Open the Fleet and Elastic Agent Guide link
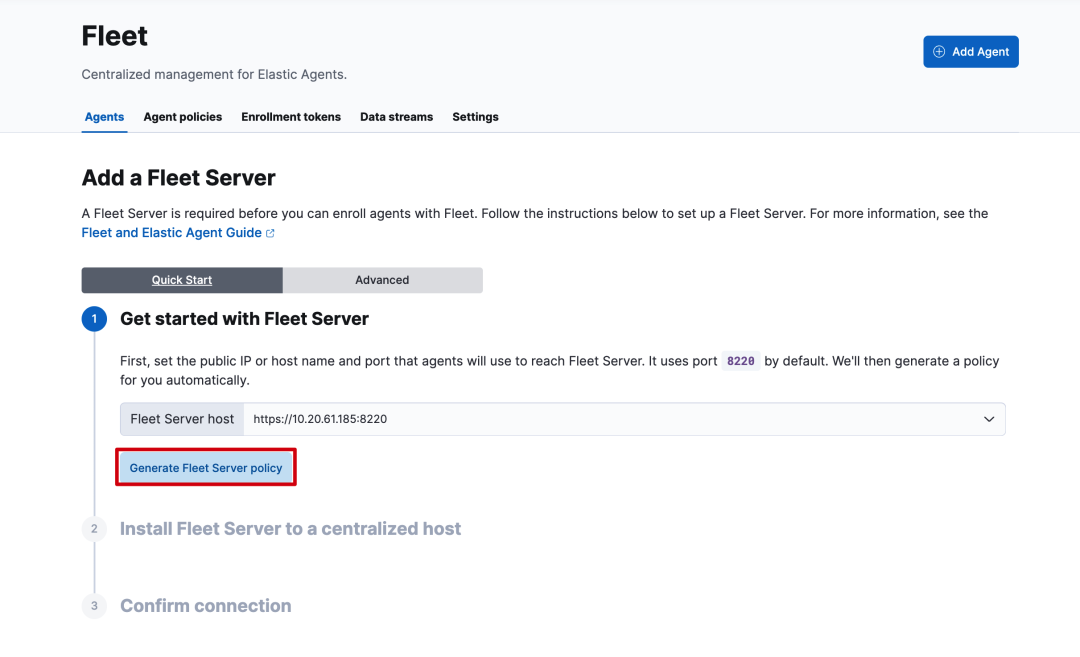The image size is (1080, 657). click(171, 233)
